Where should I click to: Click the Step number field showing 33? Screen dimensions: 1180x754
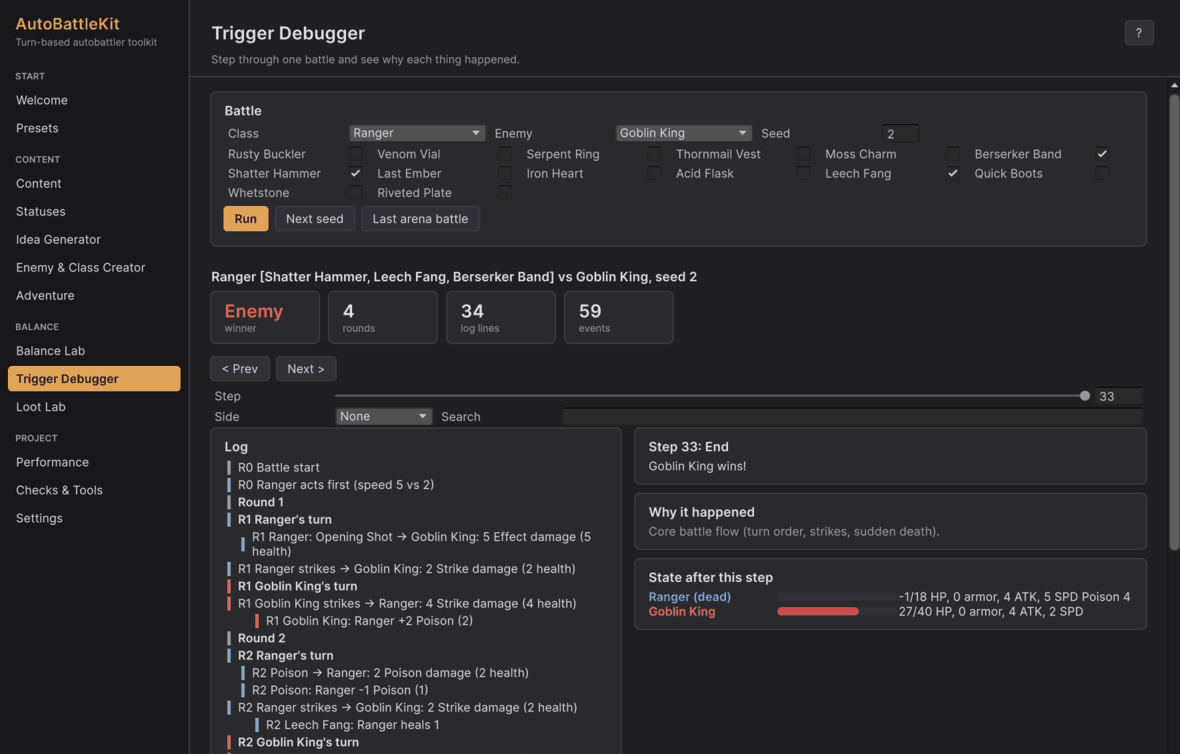point(1119,396)
